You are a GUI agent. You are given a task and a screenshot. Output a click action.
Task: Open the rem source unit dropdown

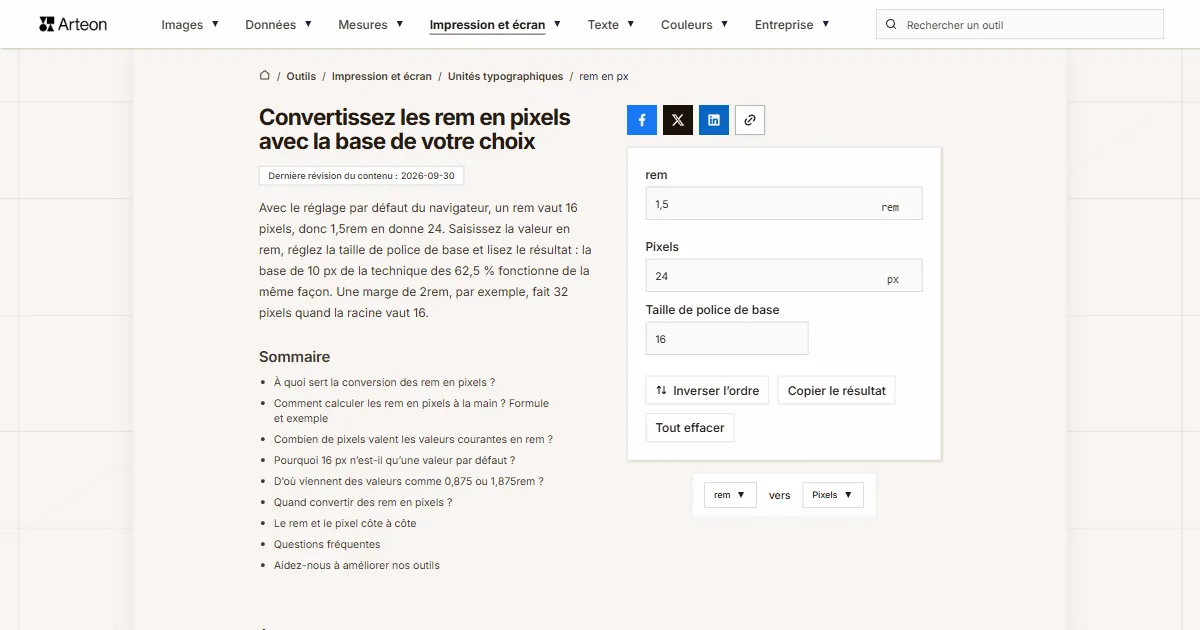point(730,495)
